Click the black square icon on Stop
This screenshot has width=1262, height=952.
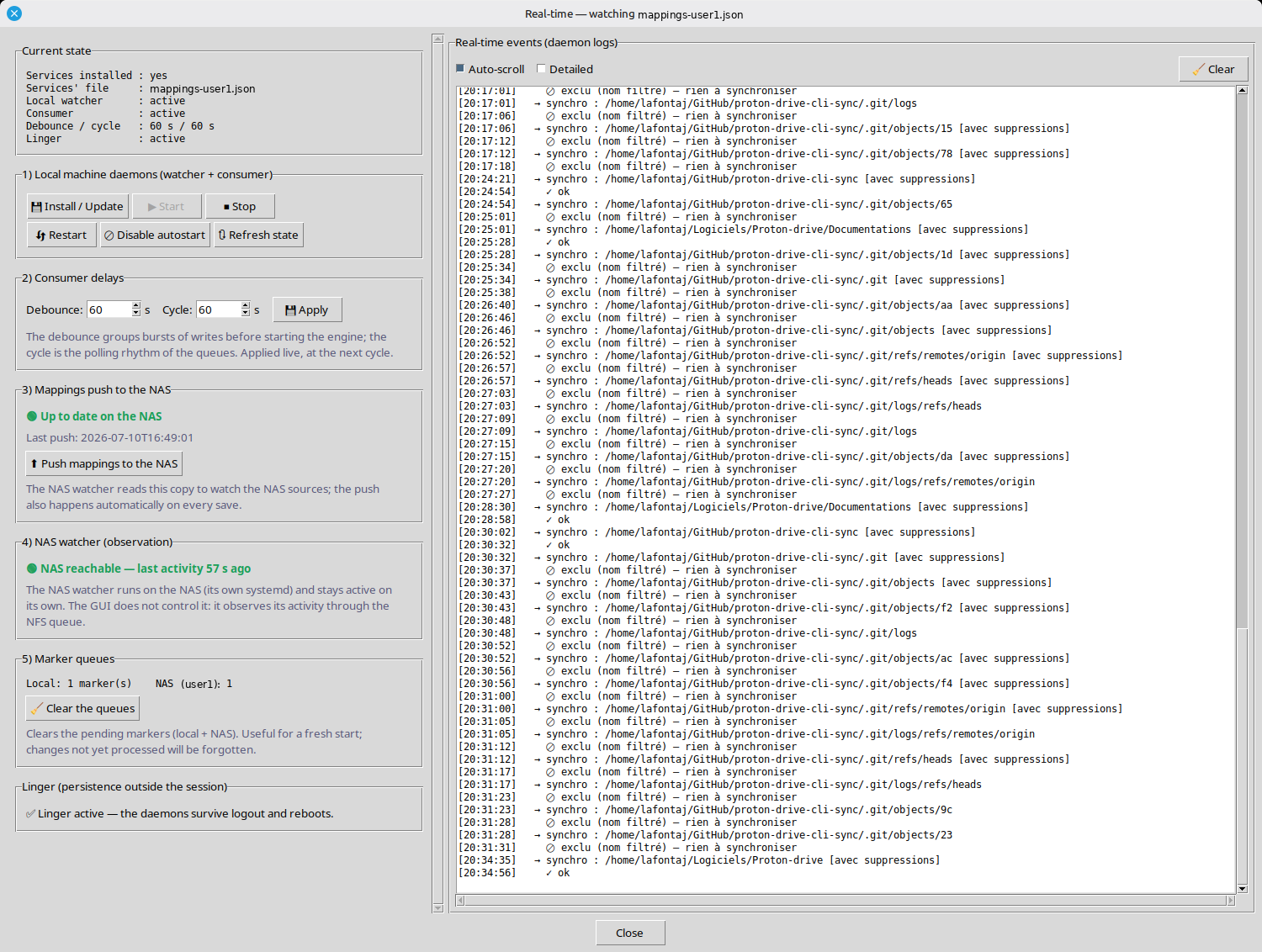(226, 207)
